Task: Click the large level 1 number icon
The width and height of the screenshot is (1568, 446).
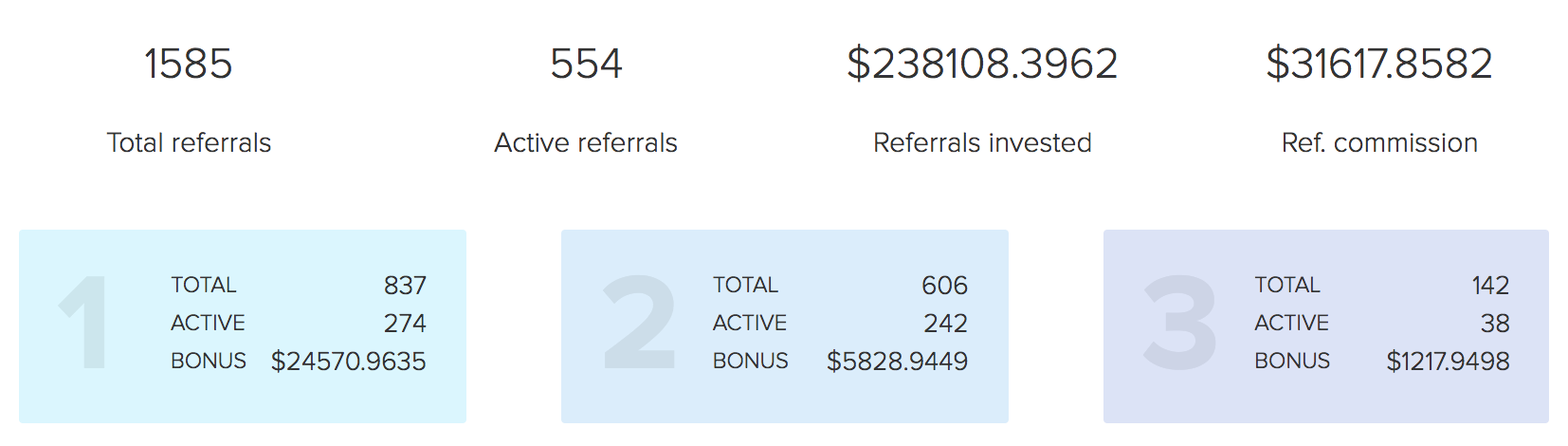Action: (84, 322)
